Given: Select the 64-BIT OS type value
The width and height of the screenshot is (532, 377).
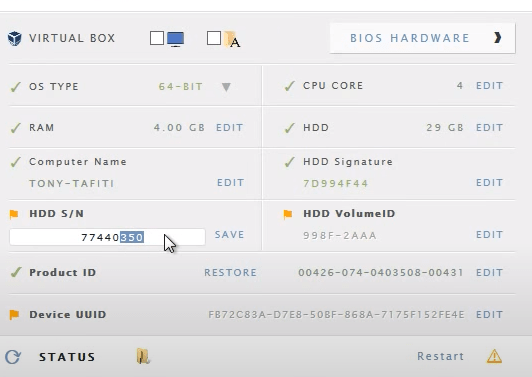Looking at the screenshot, I should (x=180, y=87).
